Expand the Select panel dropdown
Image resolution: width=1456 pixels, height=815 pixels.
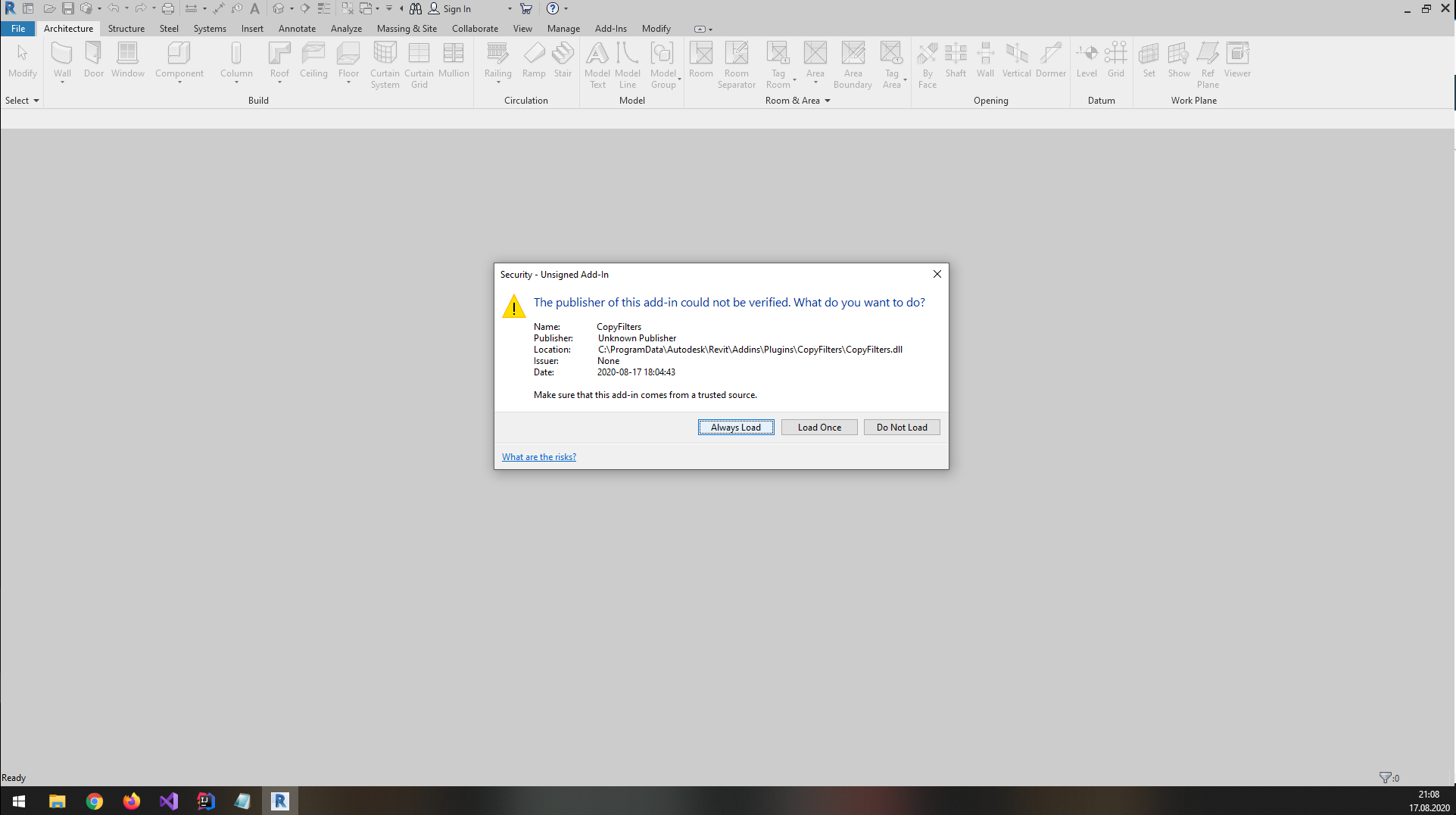tap(22, 101)
